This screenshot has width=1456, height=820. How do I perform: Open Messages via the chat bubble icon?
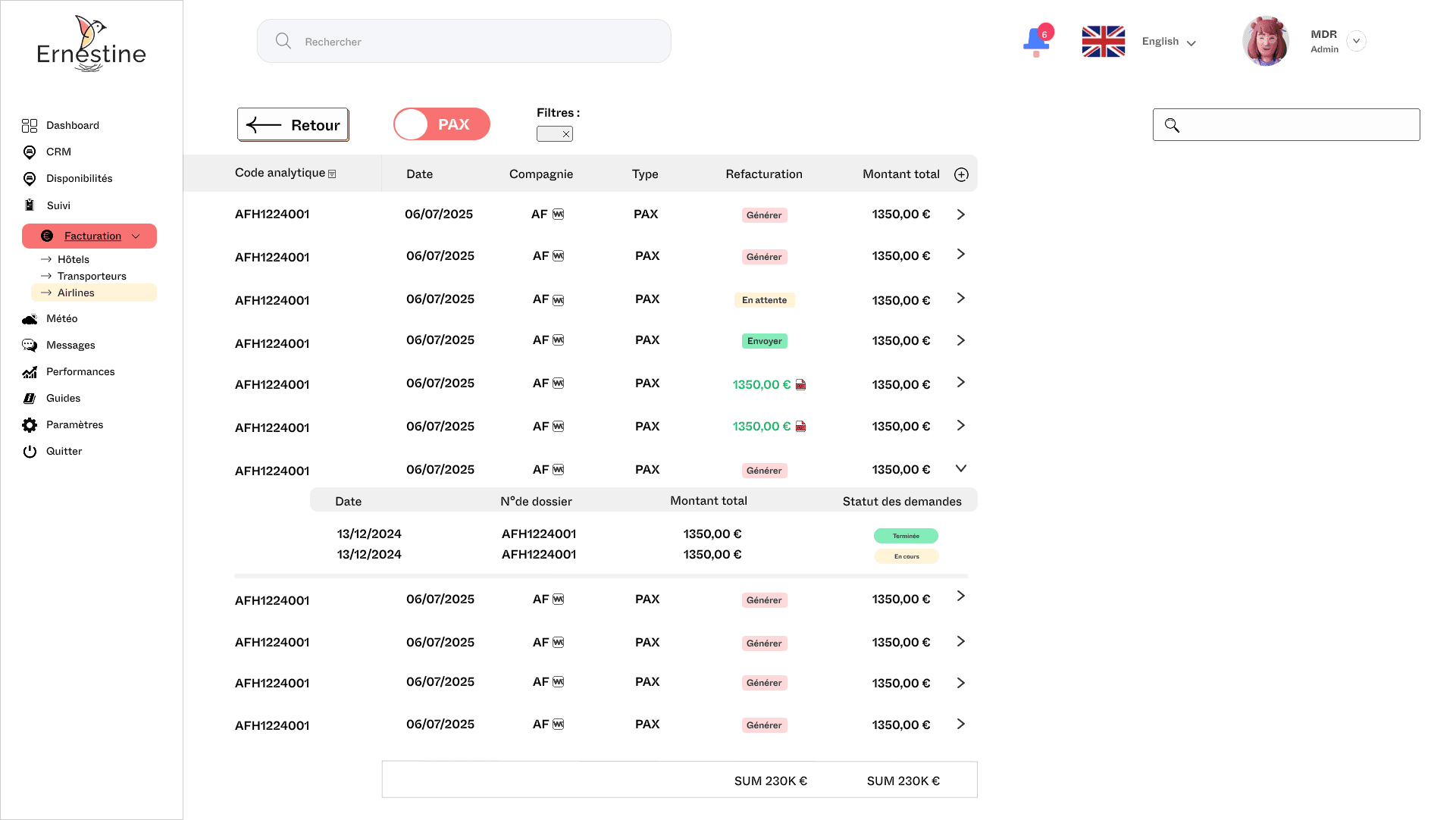(30, 345)
